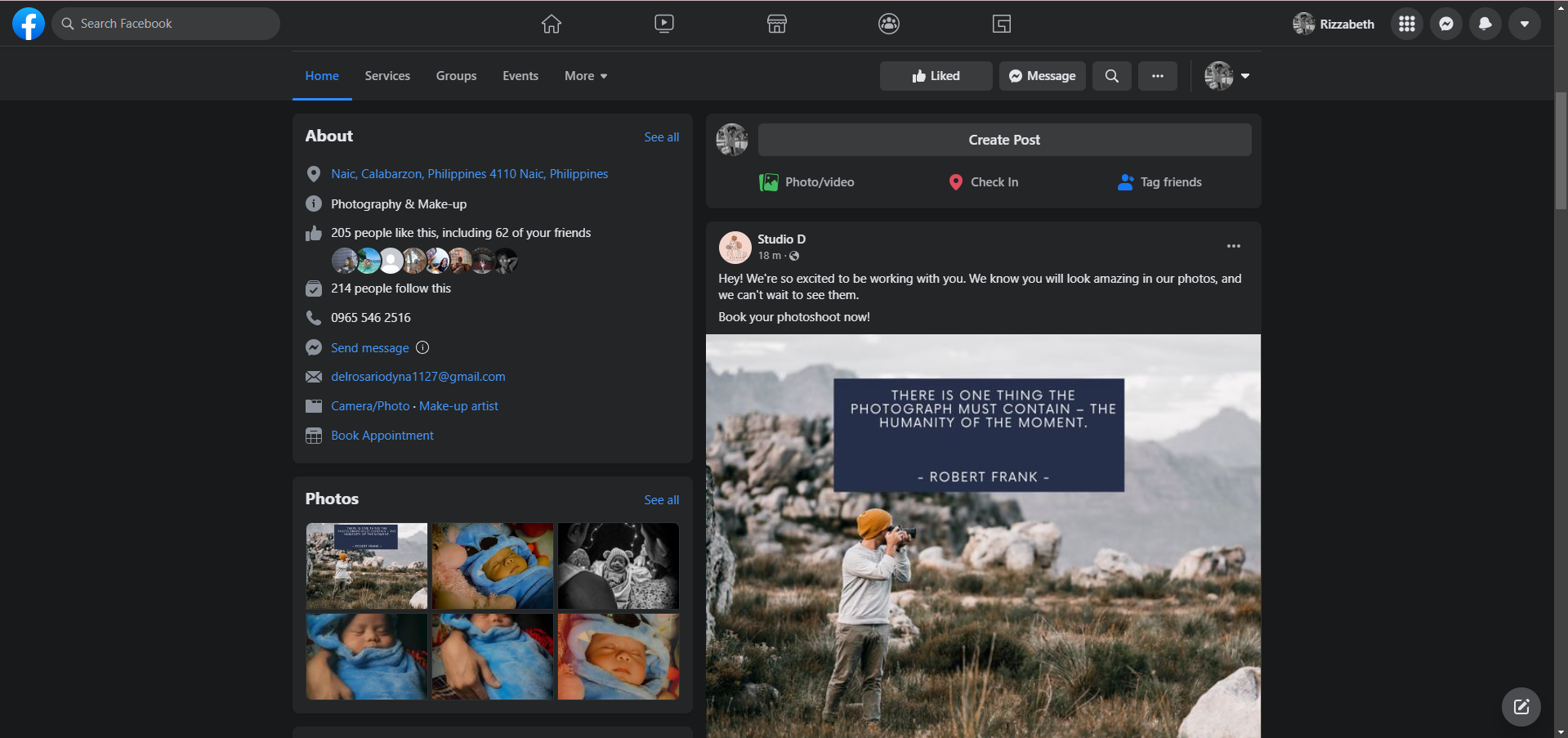Open the delrosariodyna1127@gmail.com email link
The image size is (1568, 738).
pyautogui.click(x=418, y=377)
